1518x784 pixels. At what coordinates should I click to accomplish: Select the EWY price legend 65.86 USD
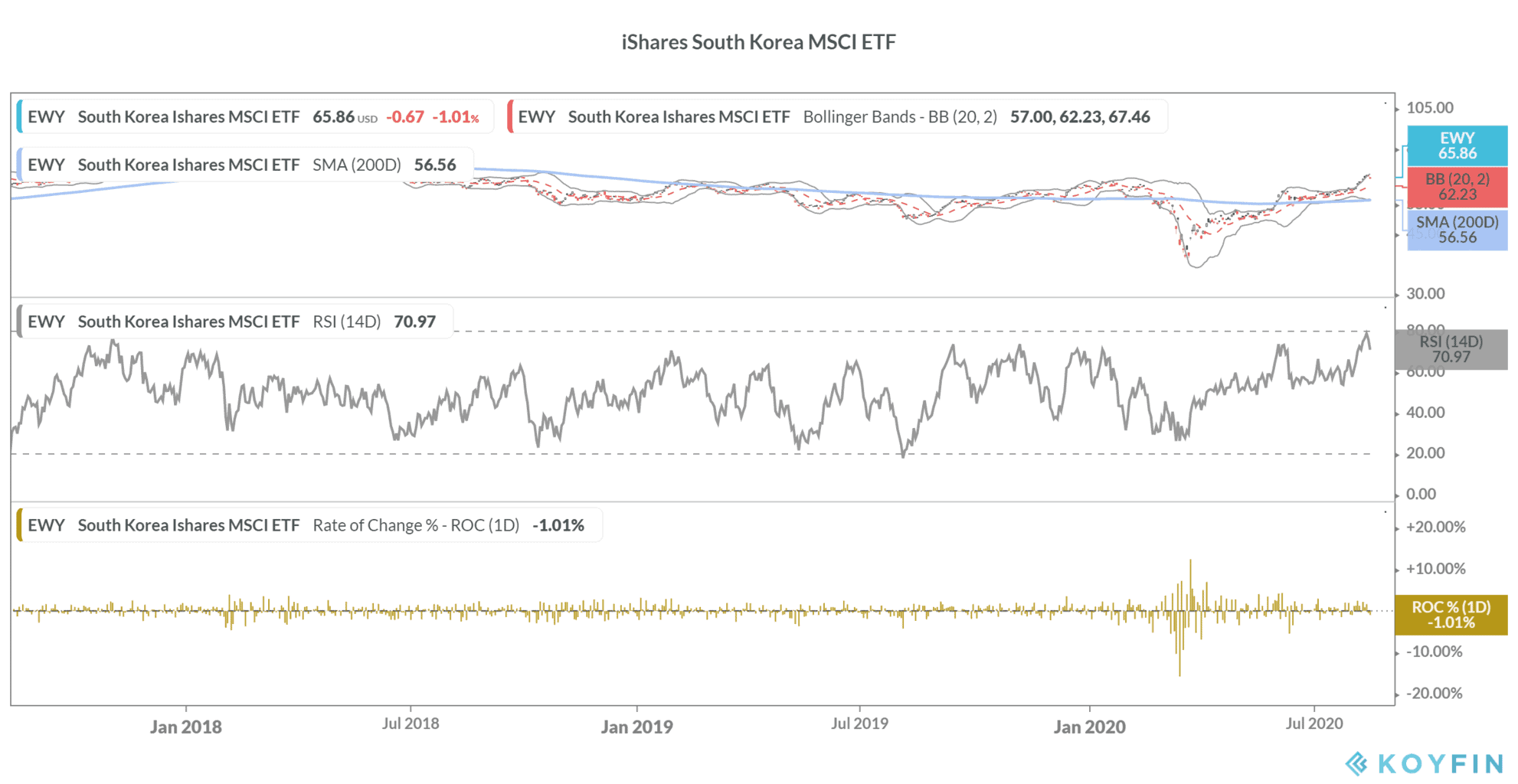click(x=254, y=117)
